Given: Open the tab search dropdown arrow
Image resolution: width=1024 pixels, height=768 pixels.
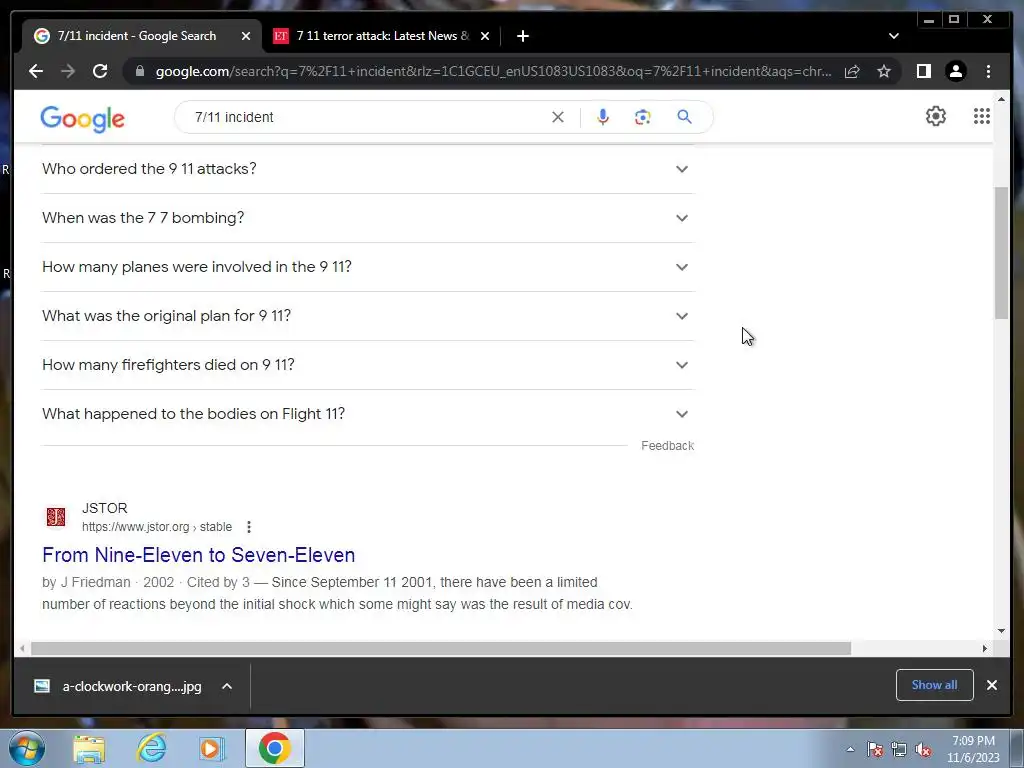Looking at the screenshot, I should click(x=893, y=36).
